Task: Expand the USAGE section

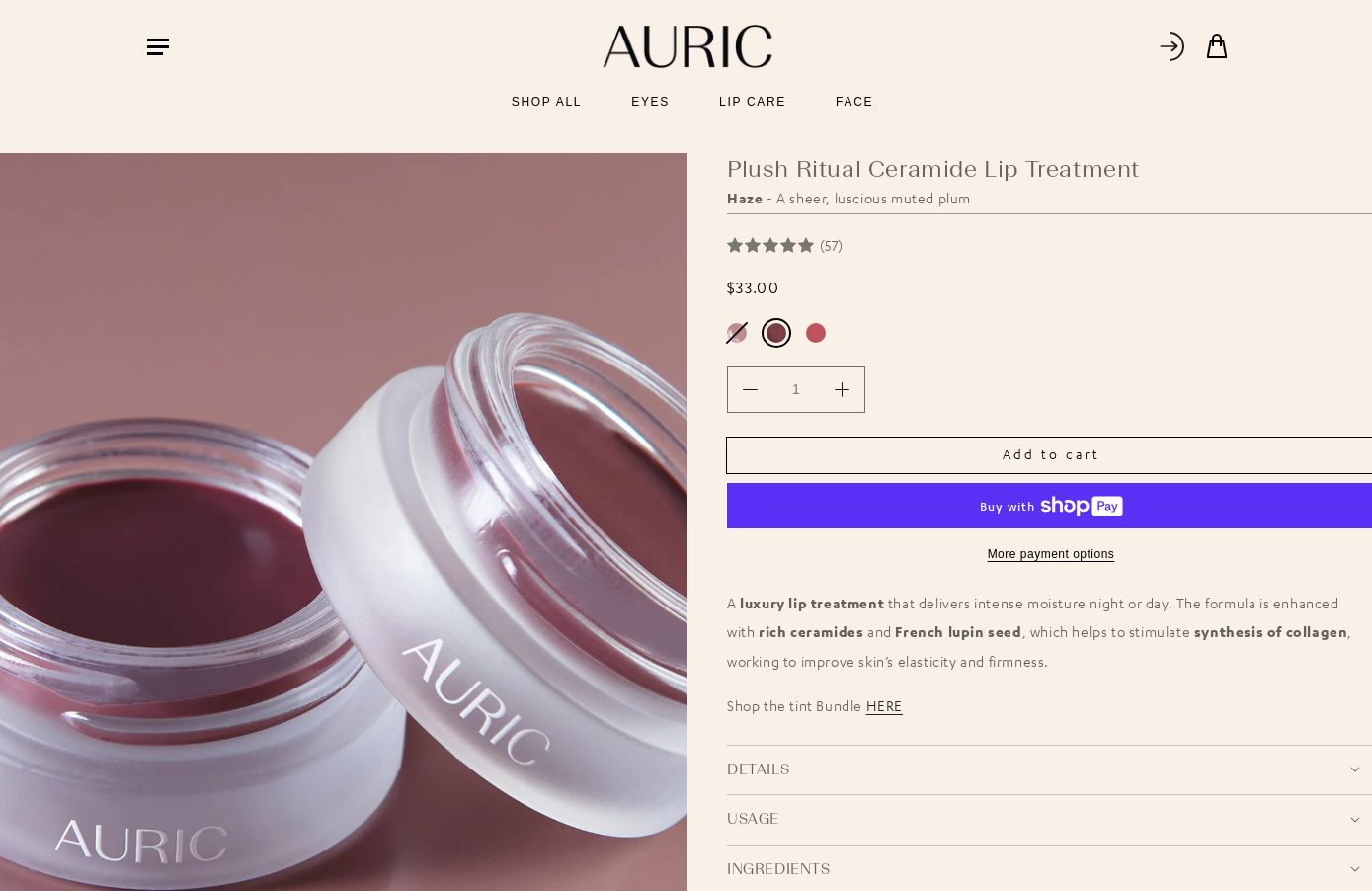Action: pyautogui.click(x=1049, y=819)
